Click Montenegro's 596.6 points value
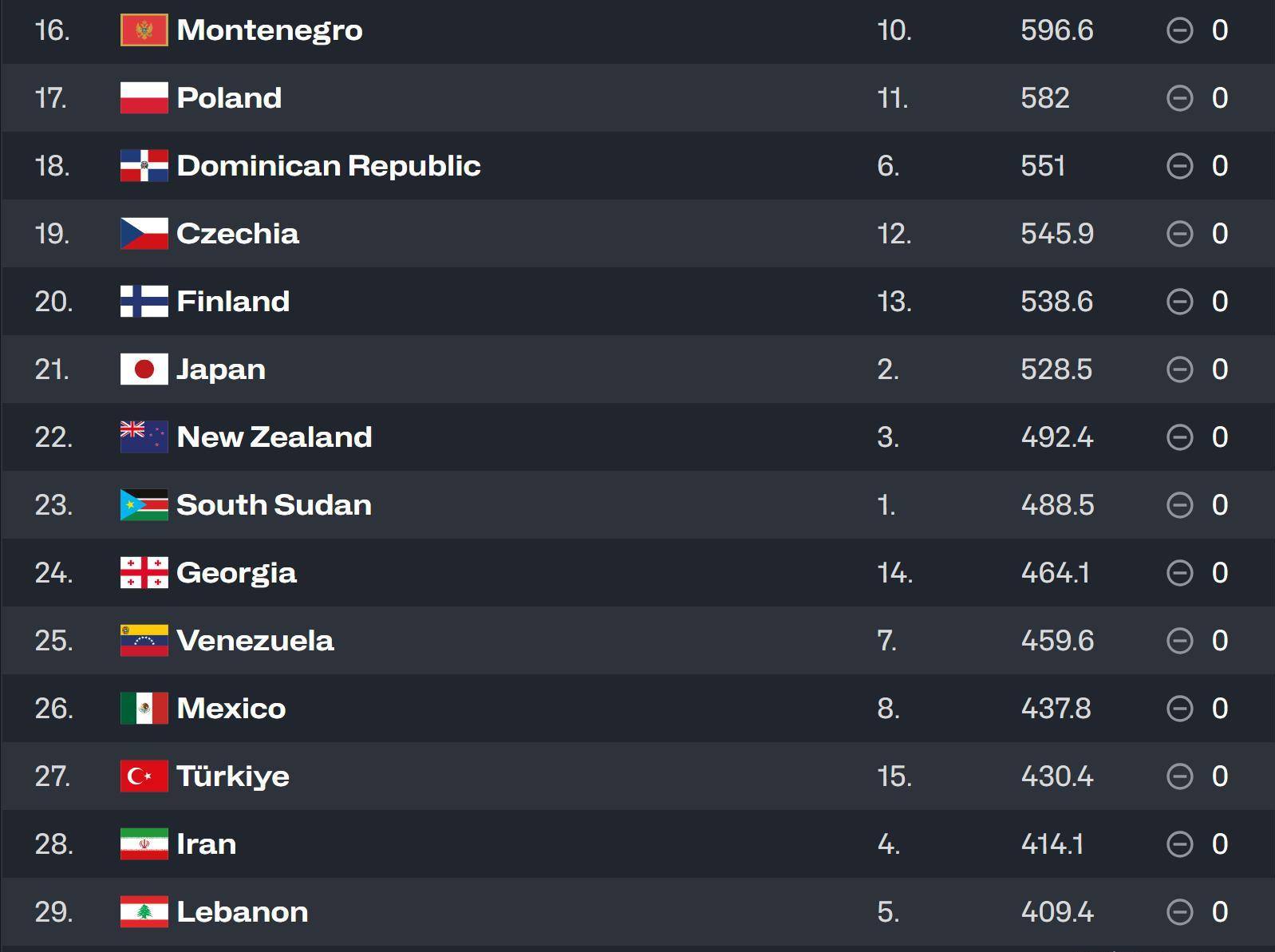The image size is (1275, 952). 1056,30
